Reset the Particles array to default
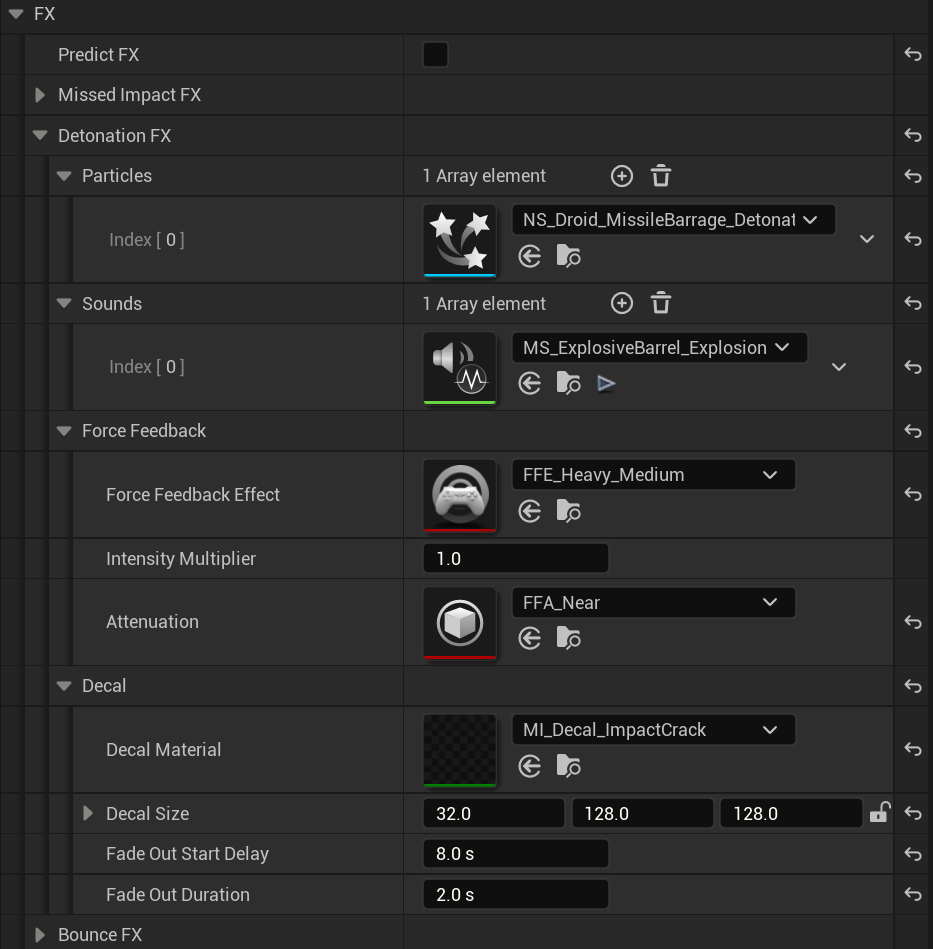Viewport: 933px width, 949px height. (x=912, y=176)
